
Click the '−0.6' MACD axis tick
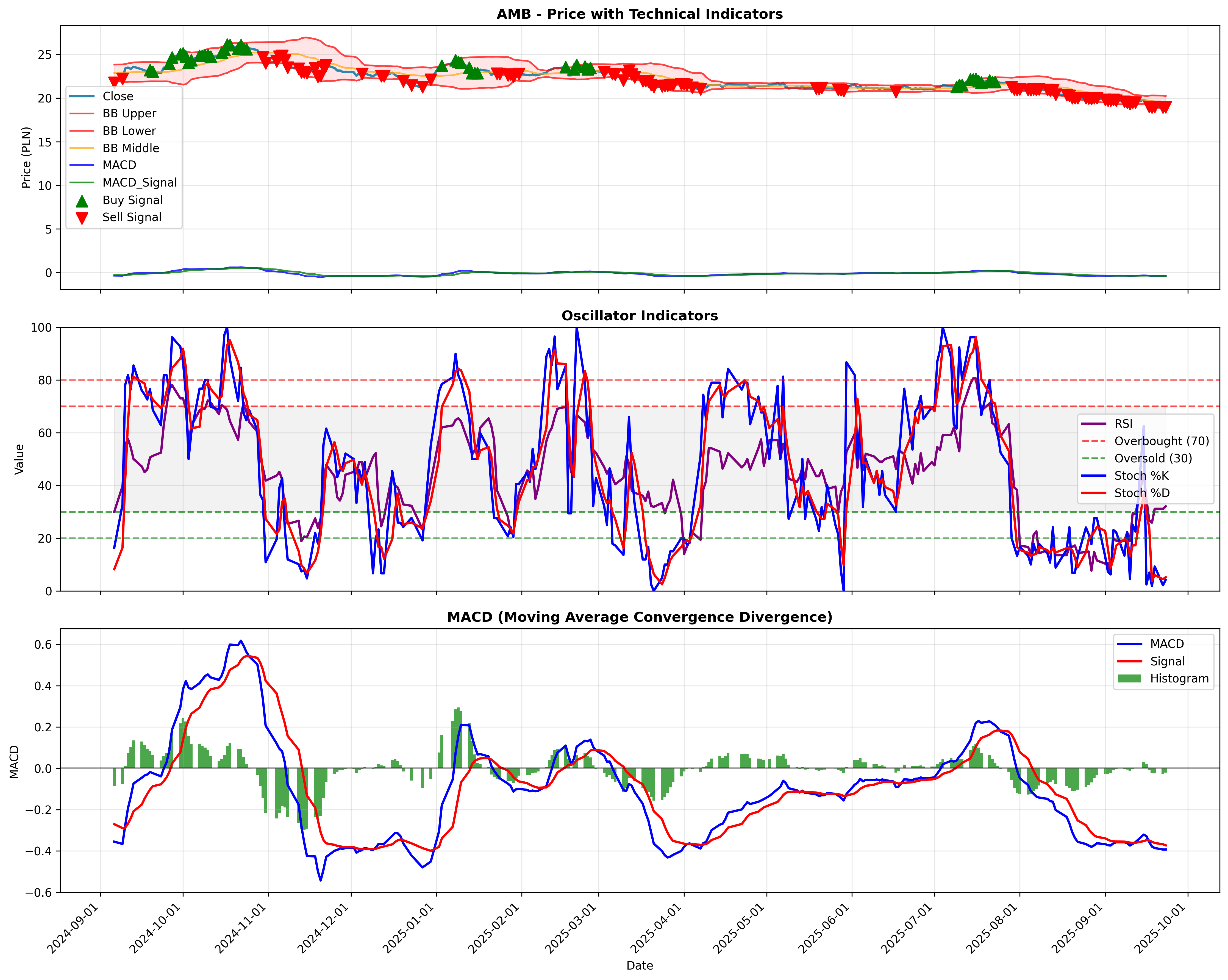39,893
